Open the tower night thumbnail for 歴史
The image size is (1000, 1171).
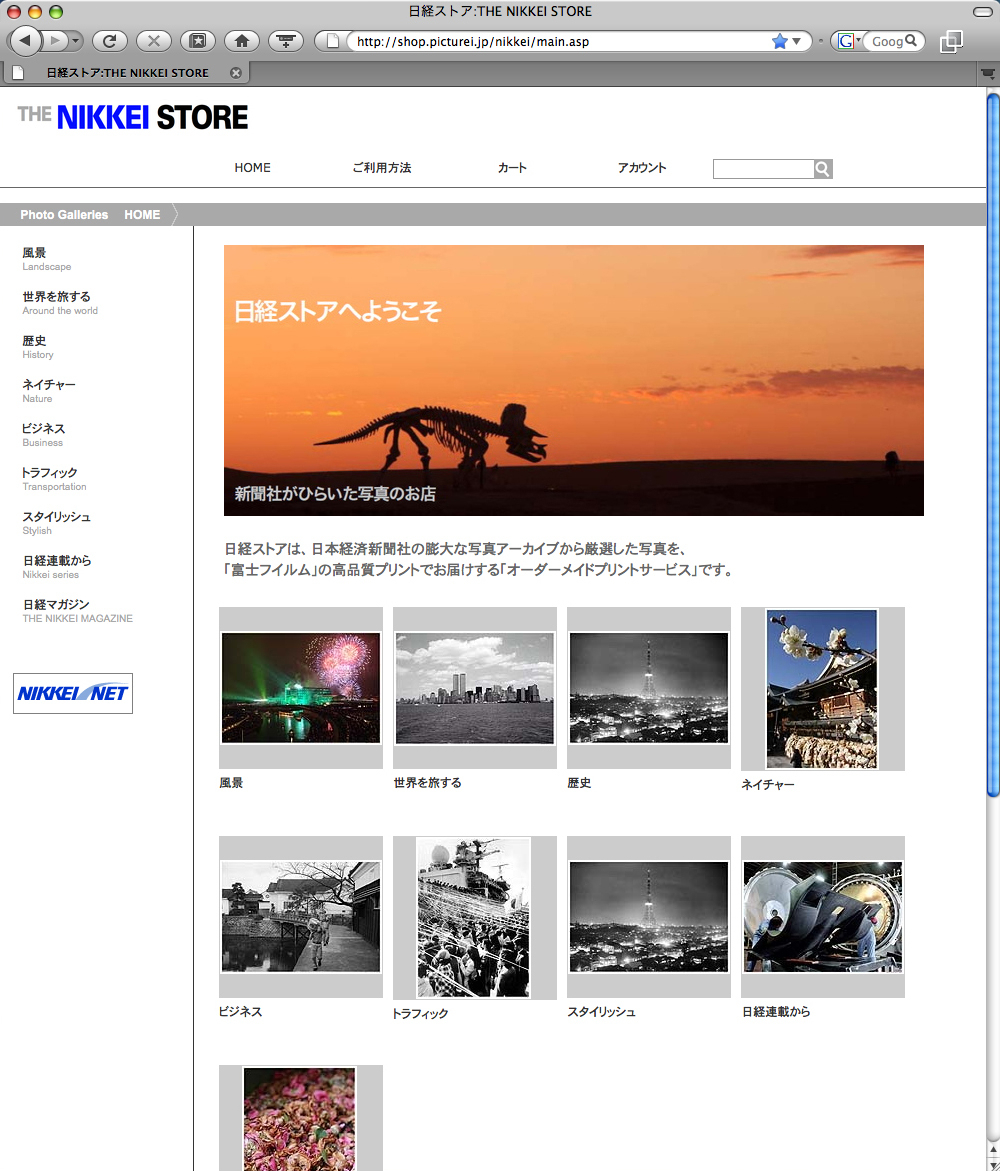(648, 688)
